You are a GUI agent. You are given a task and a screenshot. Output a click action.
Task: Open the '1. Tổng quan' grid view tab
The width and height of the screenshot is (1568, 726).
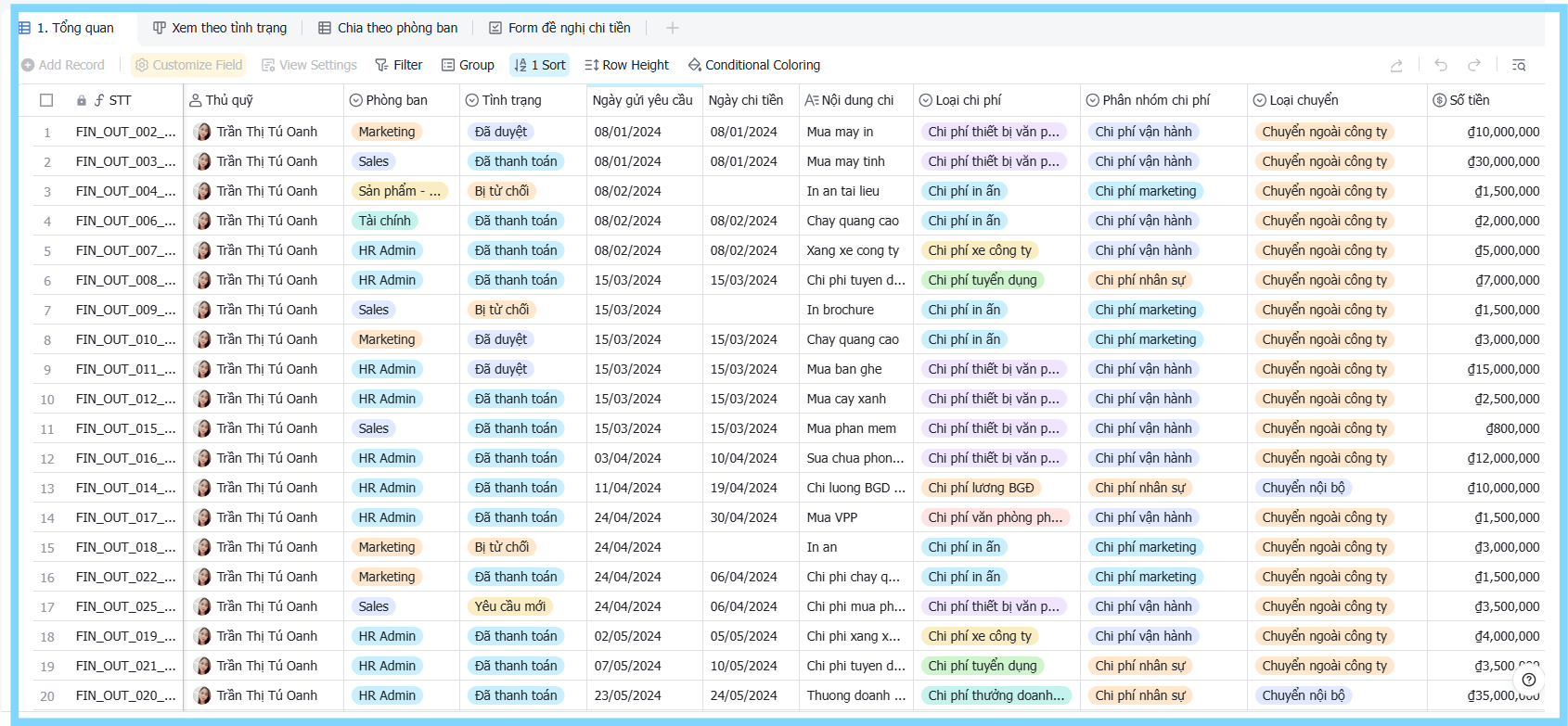click(67, 28)
